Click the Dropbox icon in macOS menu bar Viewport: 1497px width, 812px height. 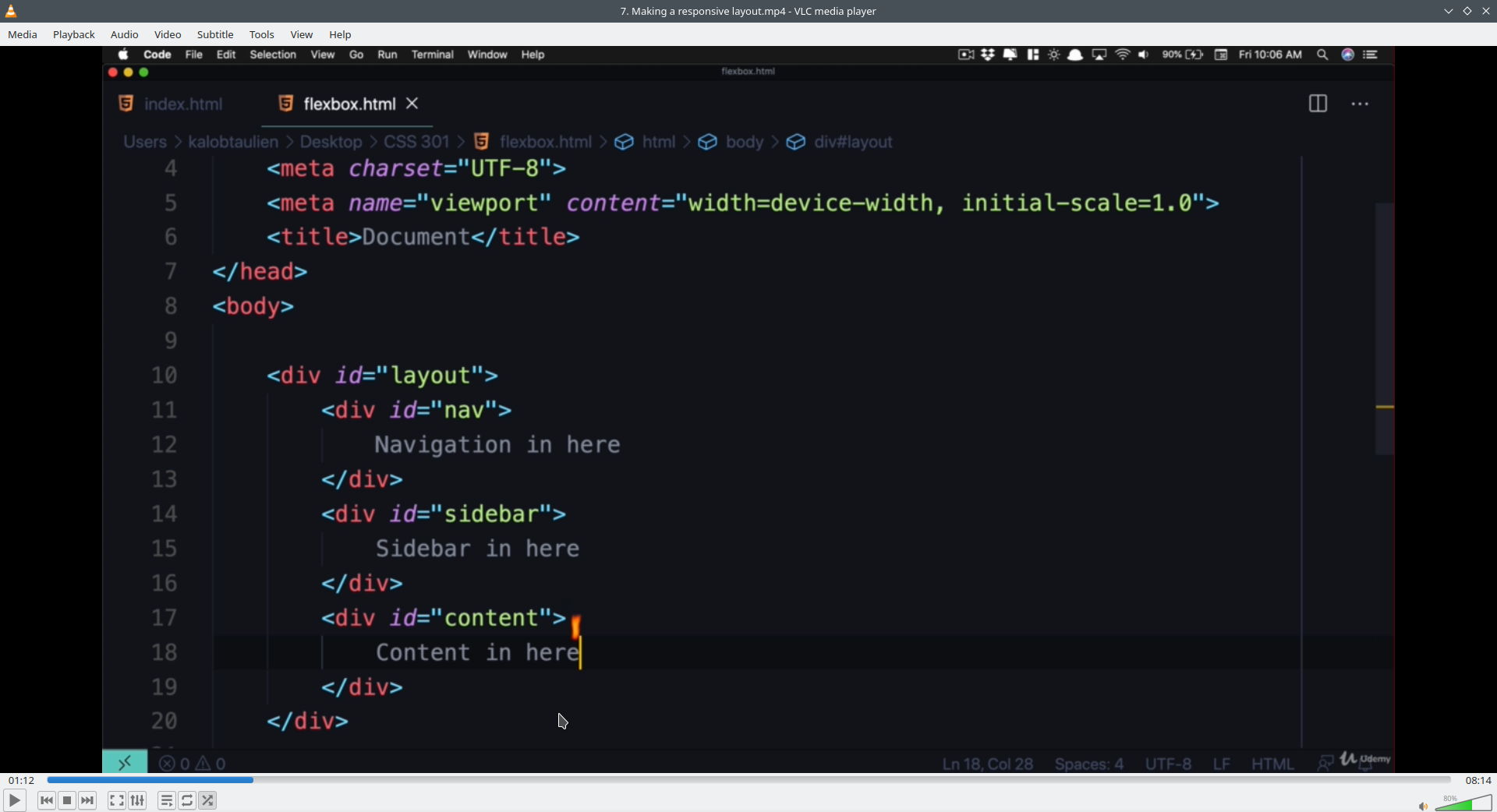click(988, 55)
